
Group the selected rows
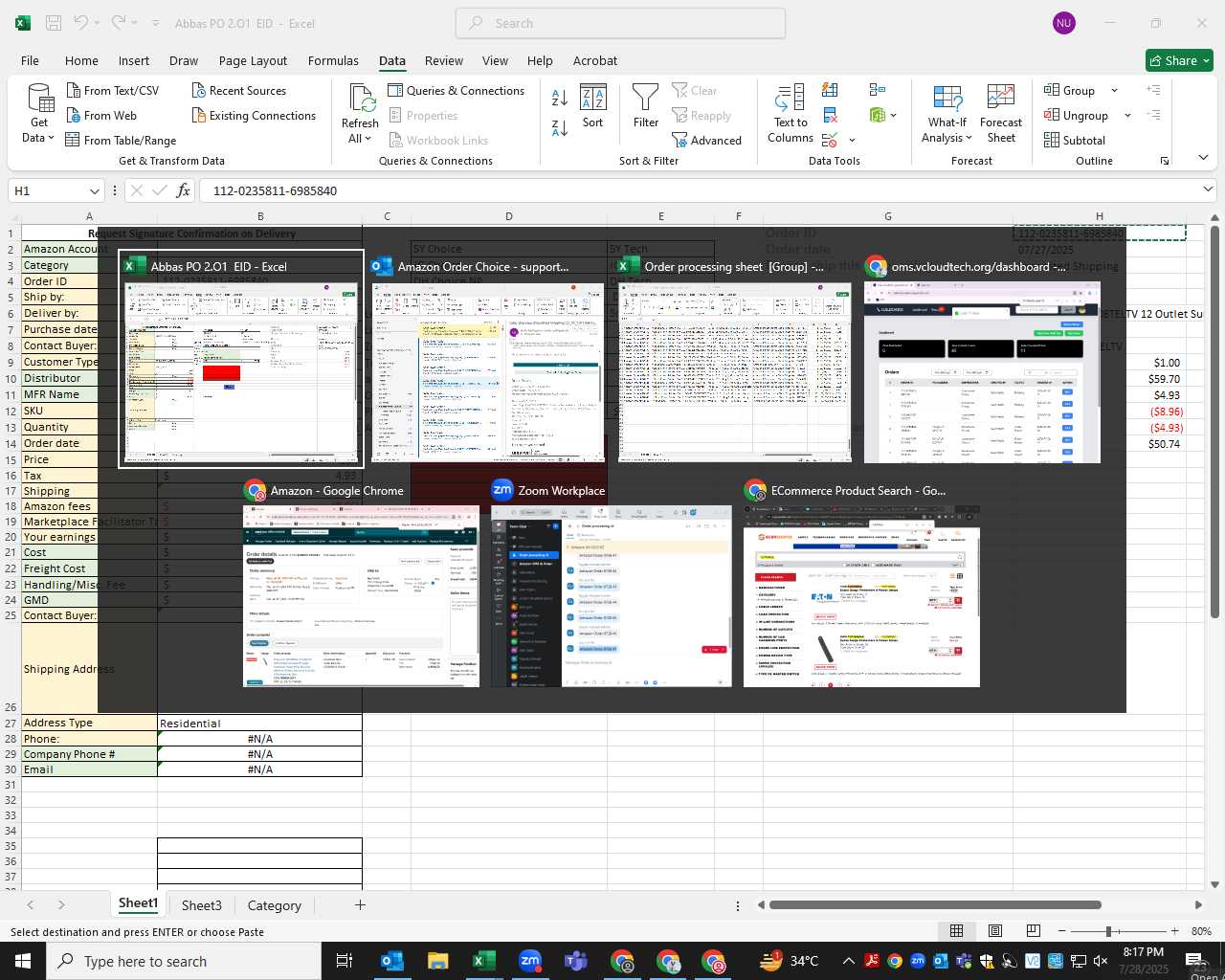coord(1070,90)
